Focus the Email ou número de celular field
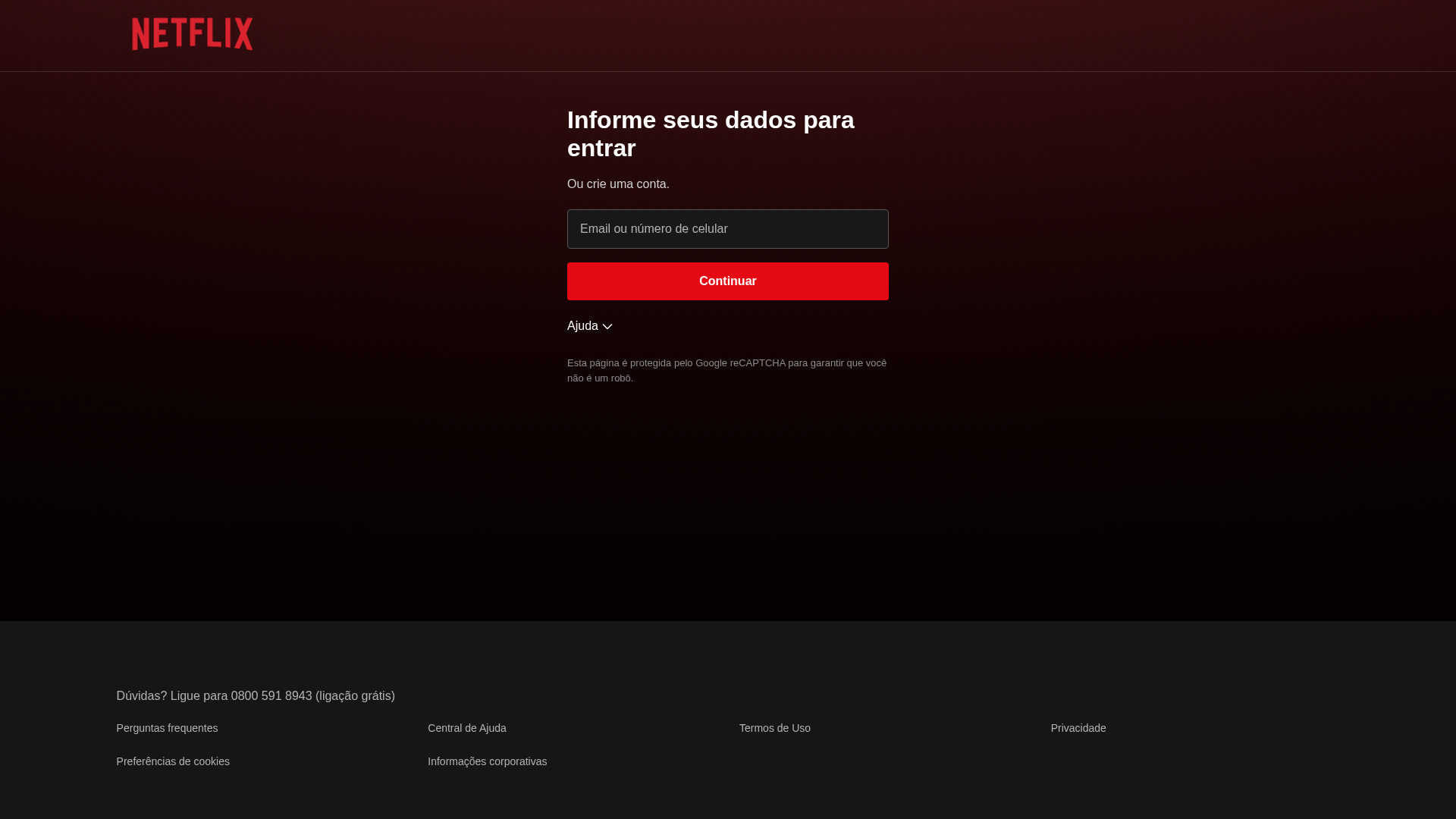Image resolution: width=1456 pixels, height=819 pixels. click(x=728, y=229)
